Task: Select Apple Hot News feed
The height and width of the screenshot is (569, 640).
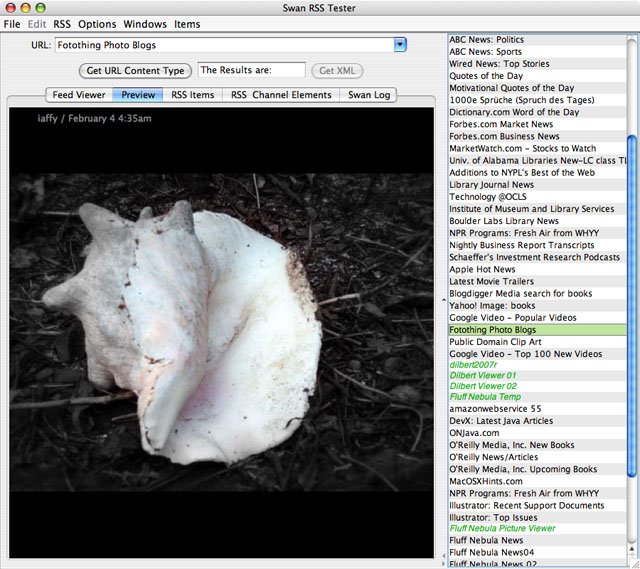Action: (x=482, y=269)
